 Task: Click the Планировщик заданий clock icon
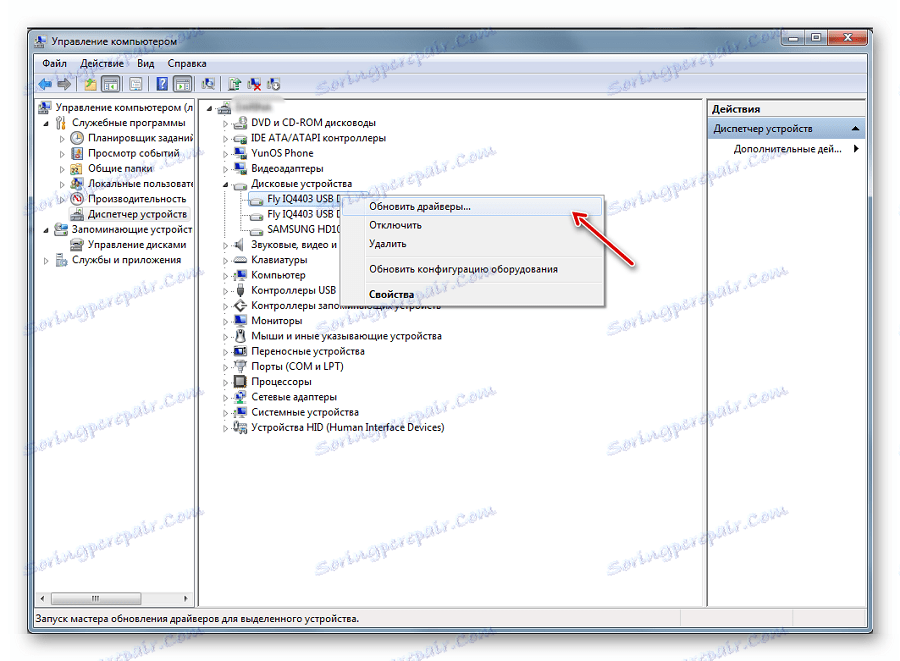coord(77,138)
